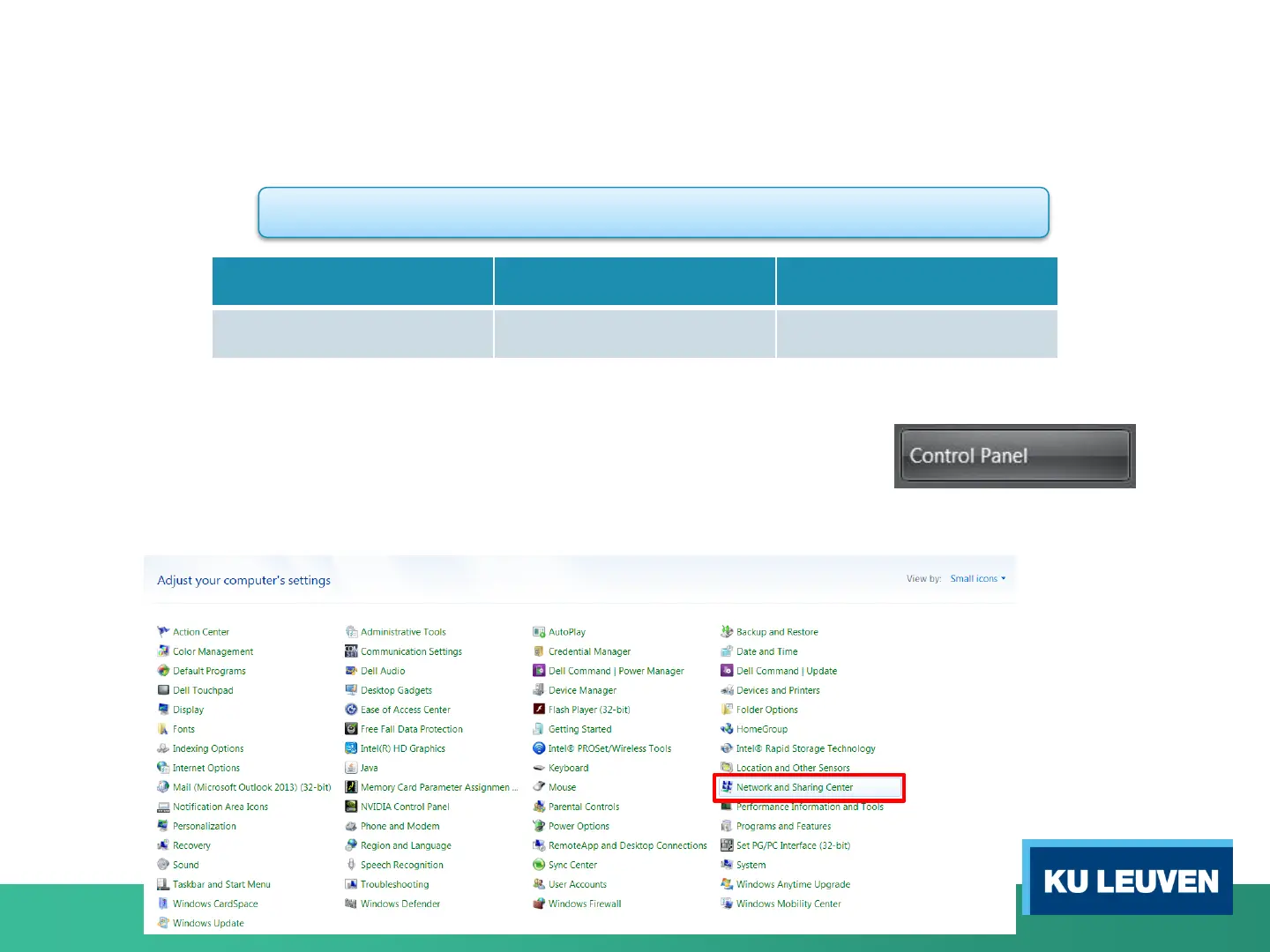Image resolution: width=1270 pixels, height=952 pixels.
Task: Click the NVIDIA Control Panel icon
Action: tap(351, 806)
